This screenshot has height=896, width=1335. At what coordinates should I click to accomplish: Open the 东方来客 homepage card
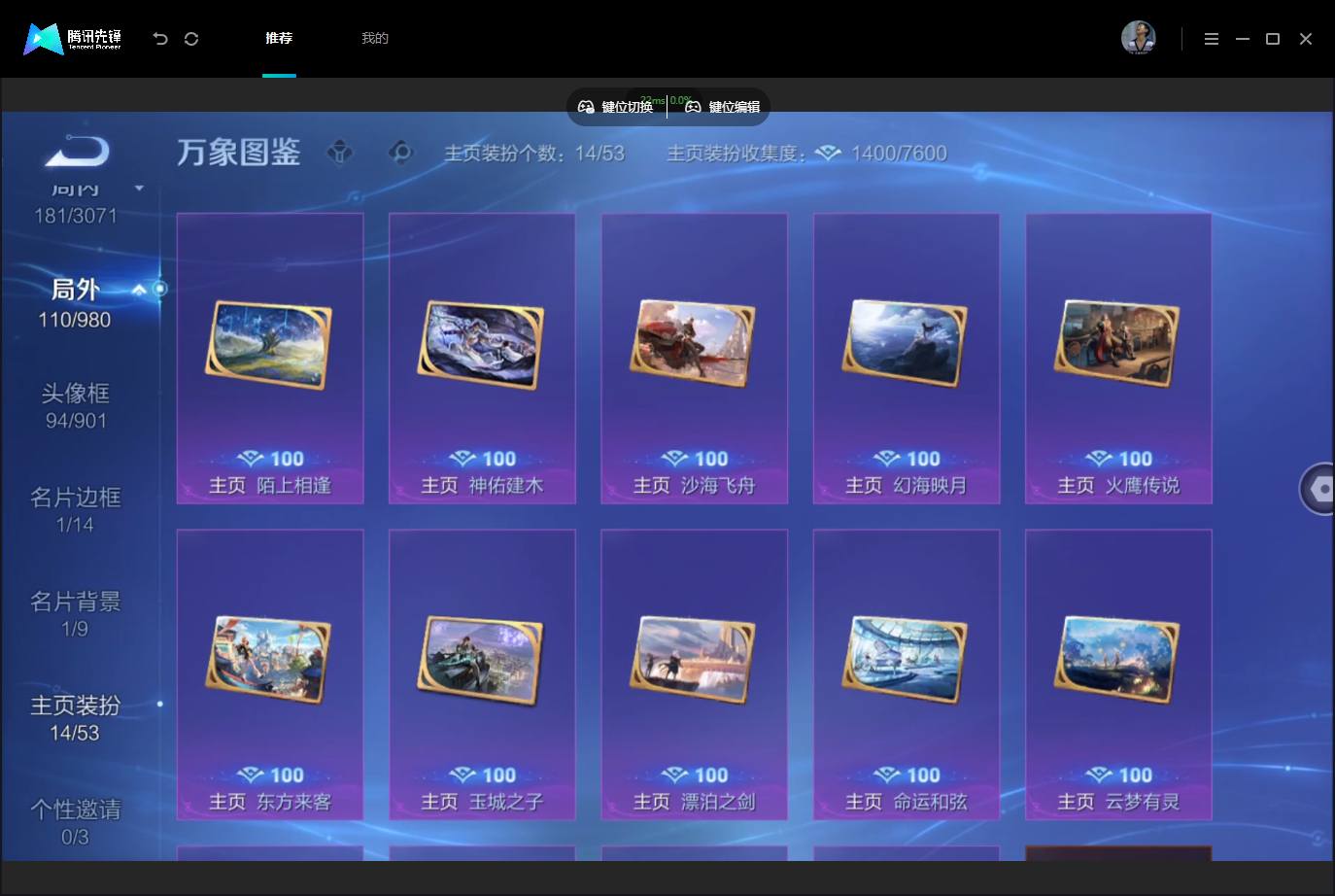(270, 674)
